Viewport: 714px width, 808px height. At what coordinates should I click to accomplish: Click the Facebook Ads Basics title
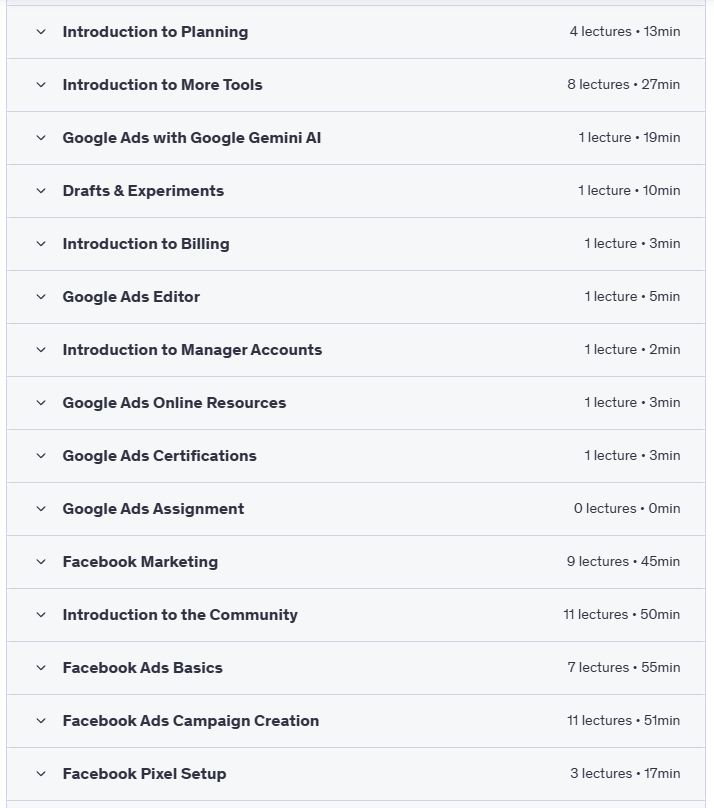tap(142, 668)
